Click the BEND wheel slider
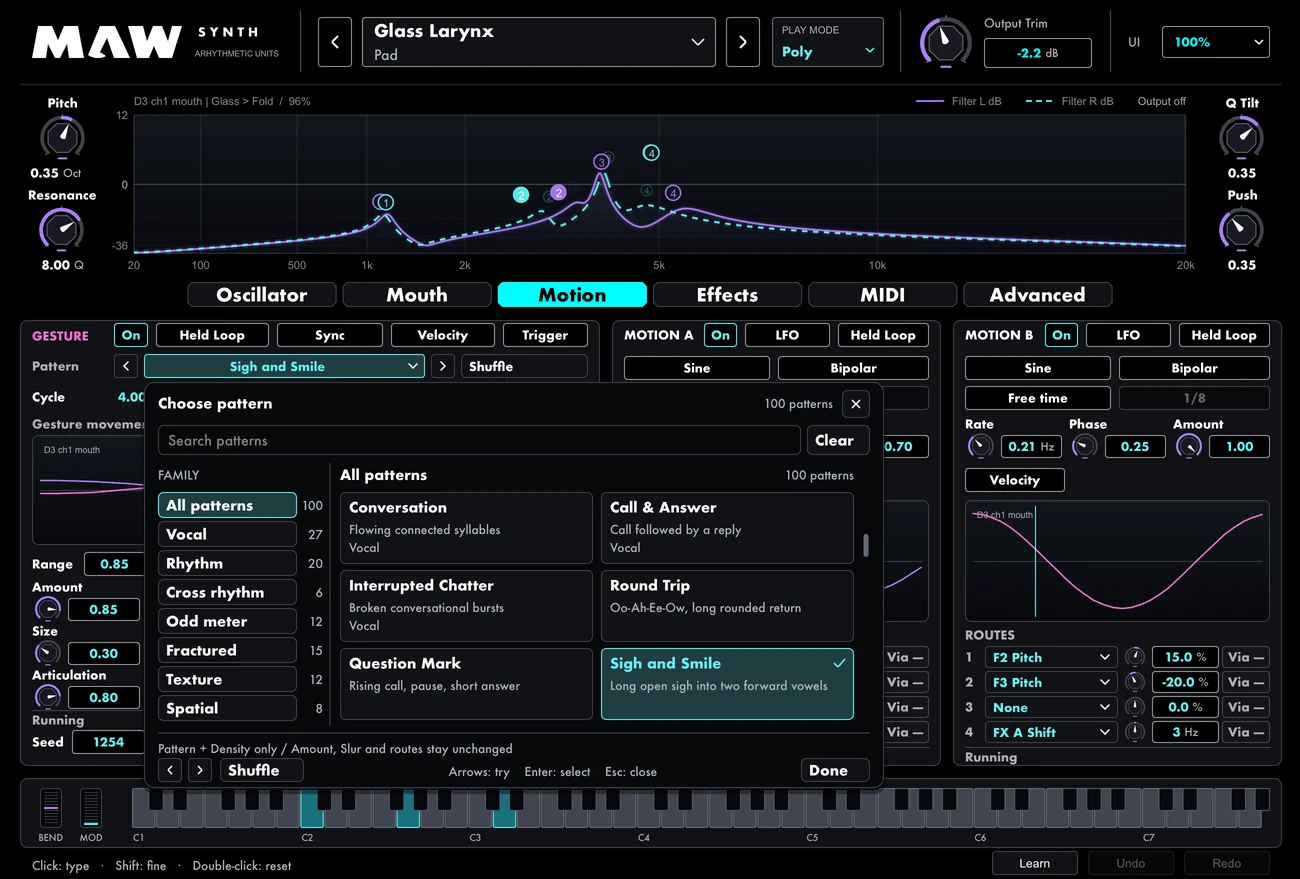This screenshot has height=879, width=1300. click(50, 808)
